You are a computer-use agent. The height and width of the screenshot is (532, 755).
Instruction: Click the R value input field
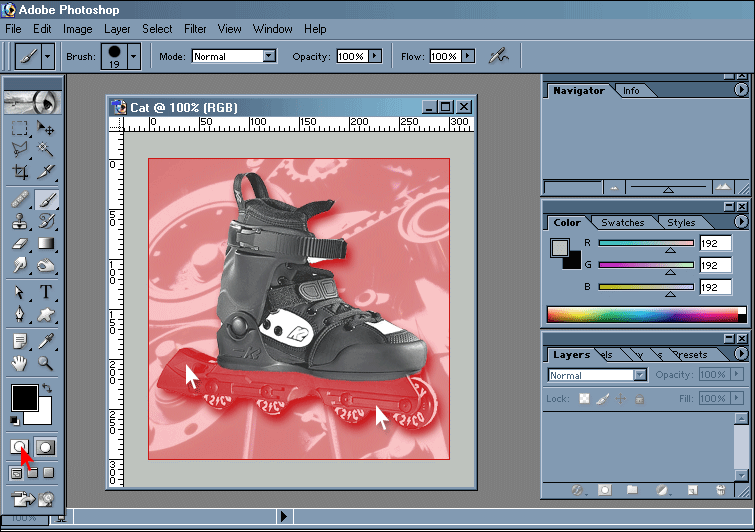[715, 243]
